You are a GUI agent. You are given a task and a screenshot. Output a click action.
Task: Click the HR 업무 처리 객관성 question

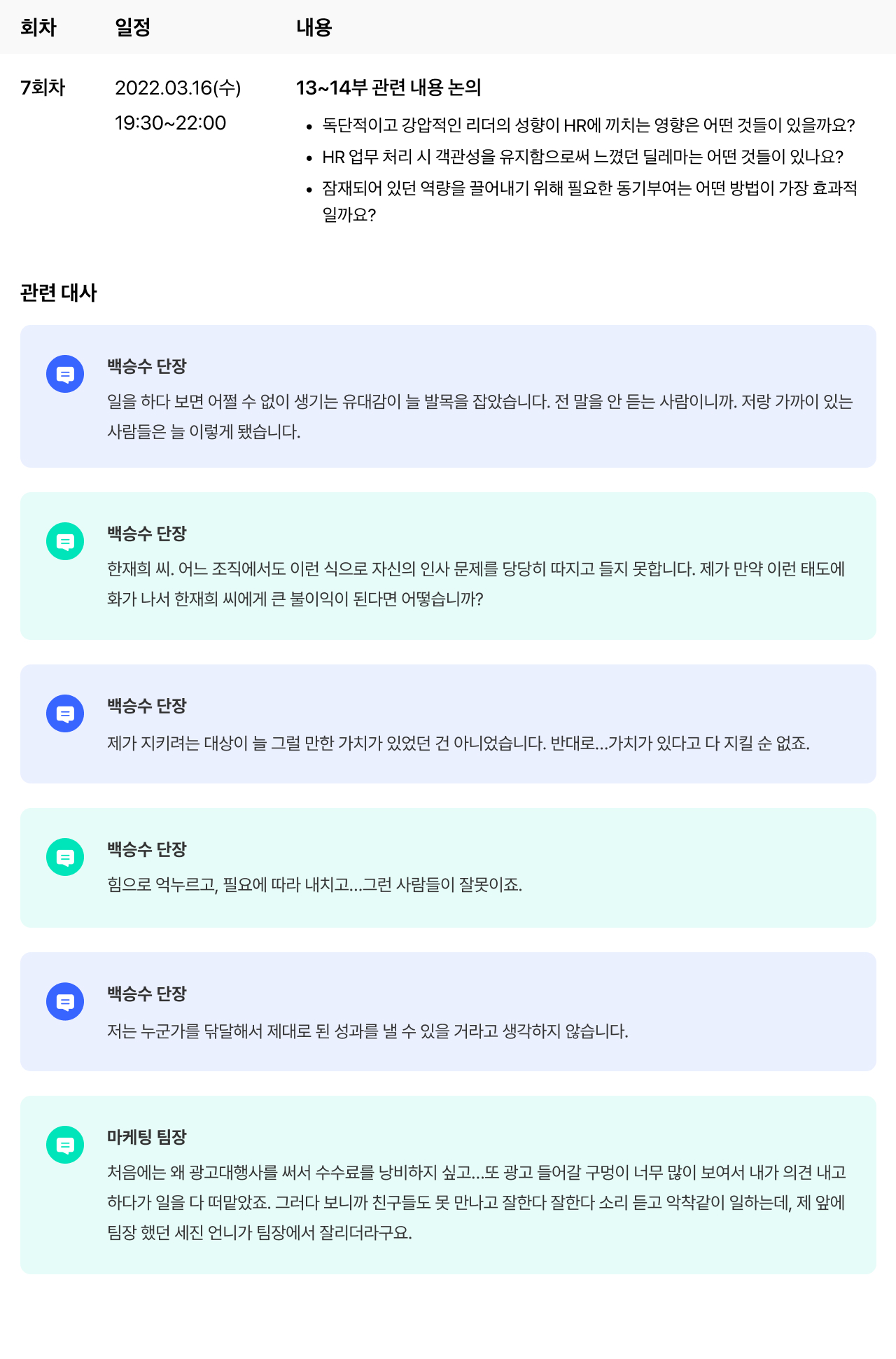pos(582,157)
